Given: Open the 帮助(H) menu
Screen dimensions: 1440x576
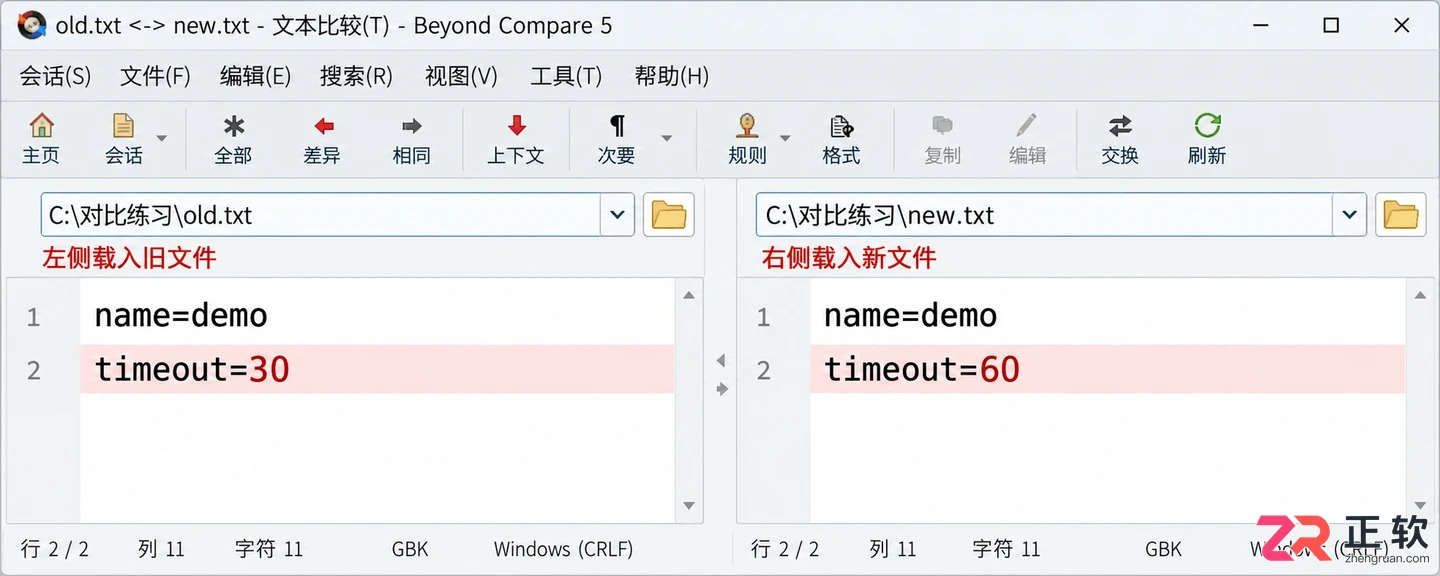Looking at the screenshot, I should pos(671,76).
